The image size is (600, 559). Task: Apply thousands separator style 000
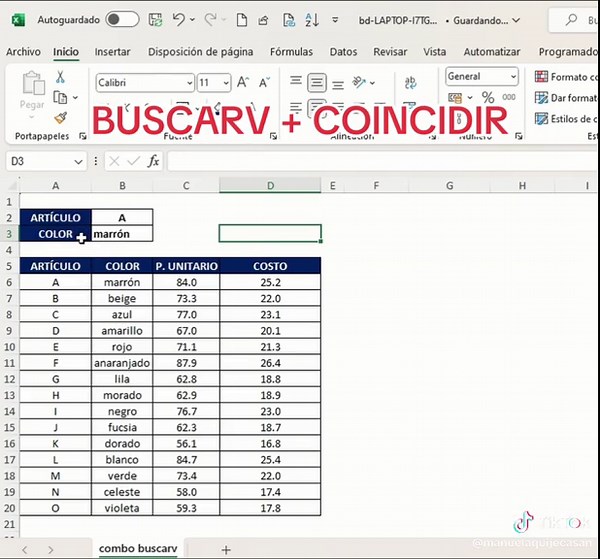[509, 97]
